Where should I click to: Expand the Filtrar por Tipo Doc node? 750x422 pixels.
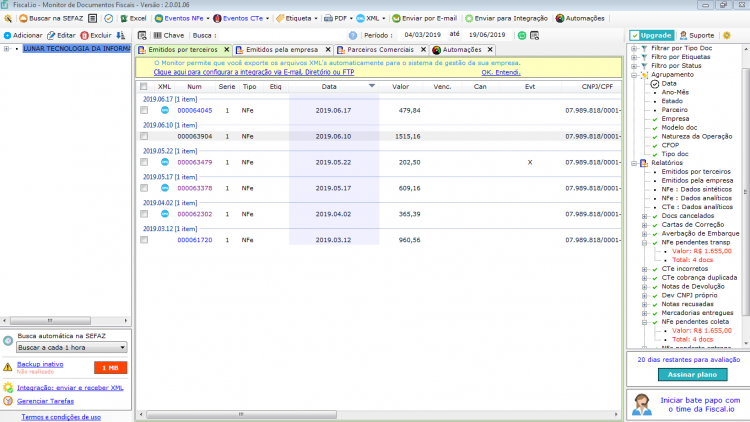(x=634, y=48)
